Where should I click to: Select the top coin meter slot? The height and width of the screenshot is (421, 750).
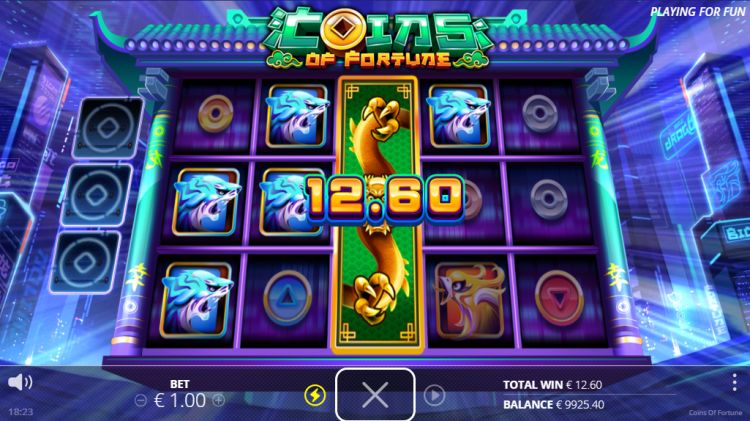(x=108, y=128)
